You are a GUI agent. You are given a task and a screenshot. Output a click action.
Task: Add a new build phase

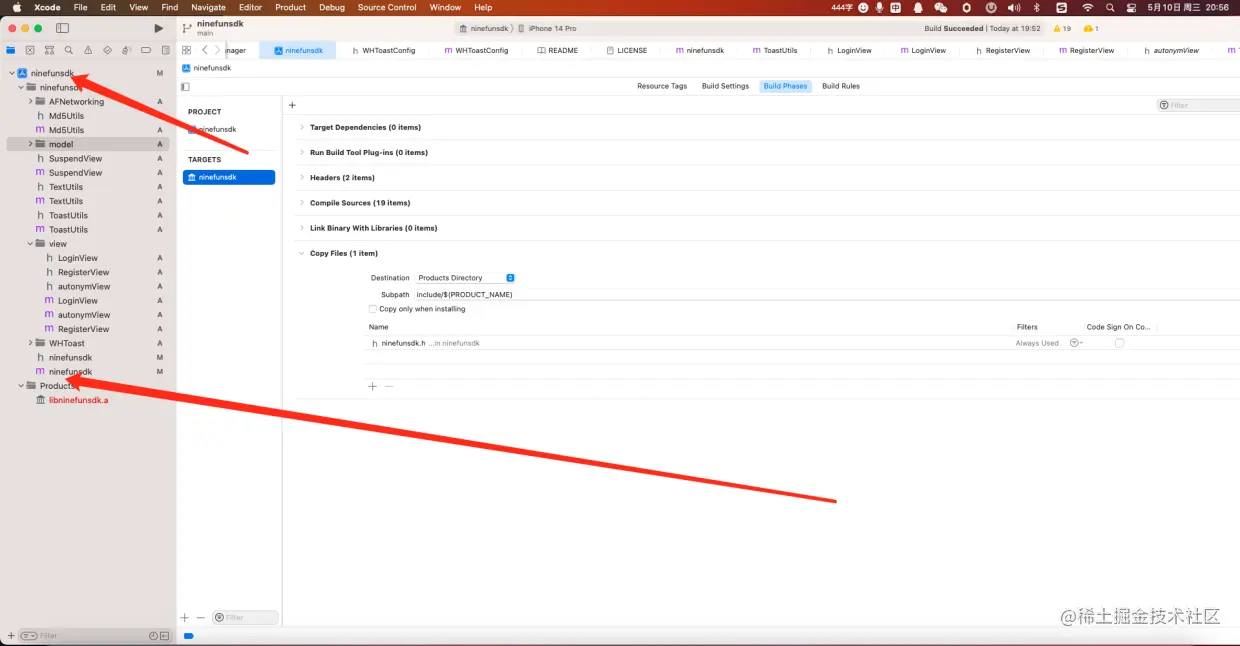(x=292, y=105)
